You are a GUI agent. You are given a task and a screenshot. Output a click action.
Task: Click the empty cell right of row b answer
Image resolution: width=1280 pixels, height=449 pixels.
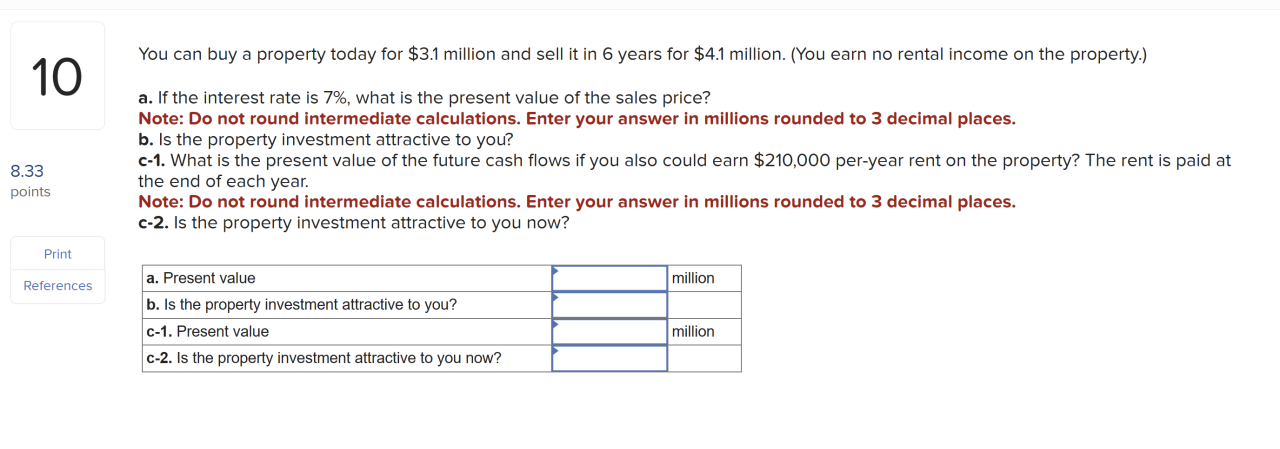tap(704, 305)
